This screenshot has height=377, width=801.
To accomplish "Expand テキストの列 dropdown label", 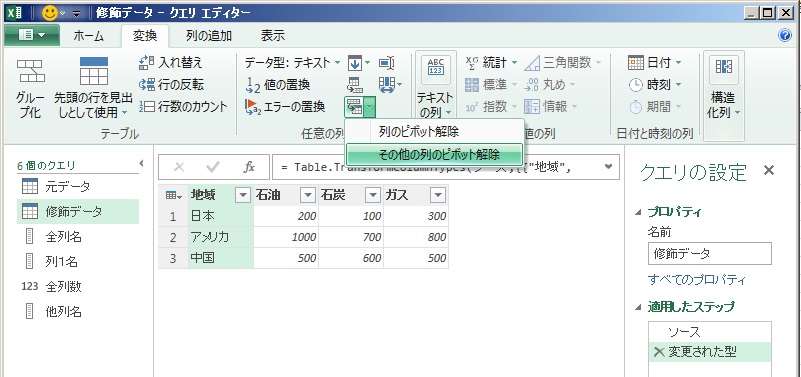I will click(x=435, y=105).
